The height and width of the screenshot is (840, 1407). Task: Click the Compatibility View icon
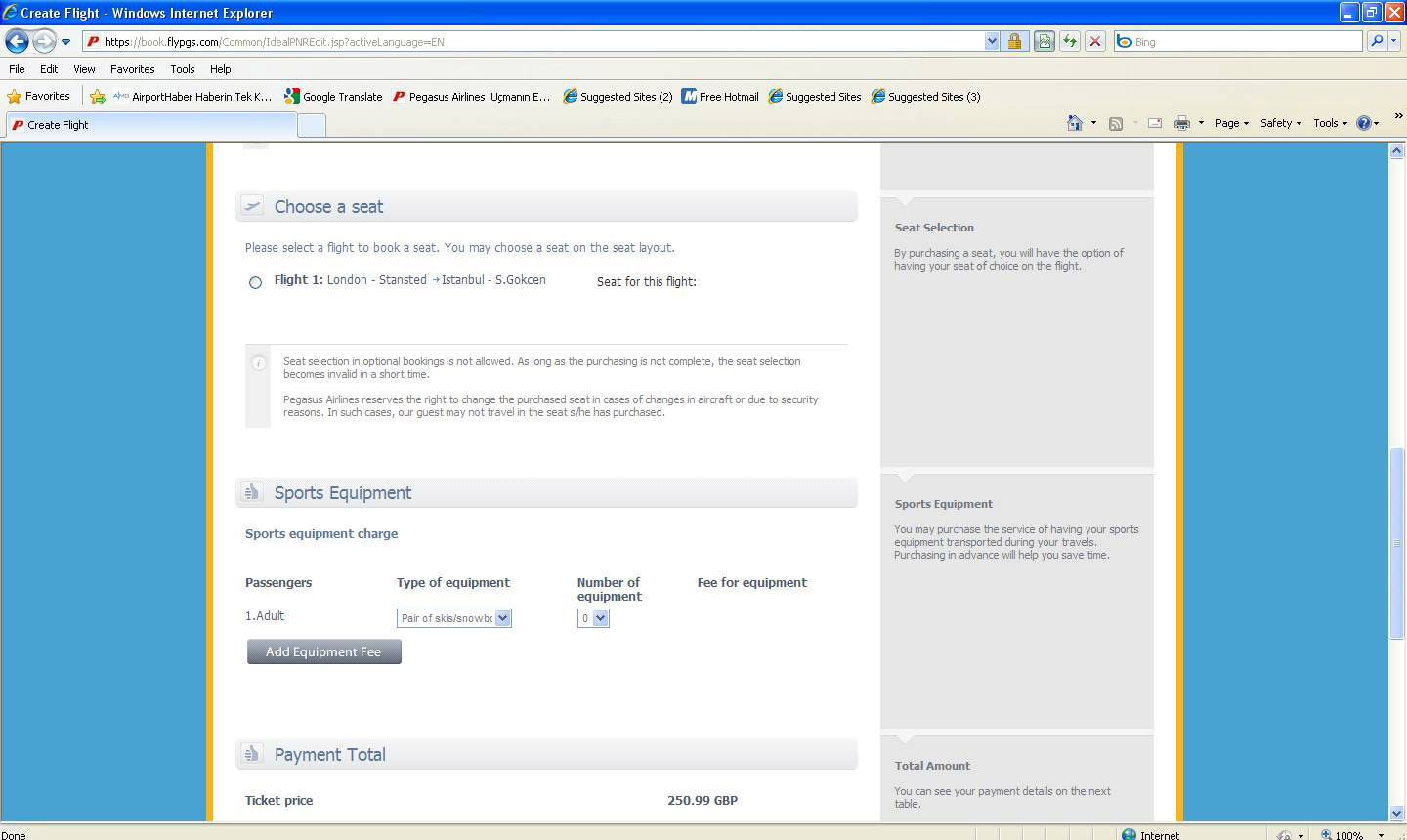coord(1045,41)
